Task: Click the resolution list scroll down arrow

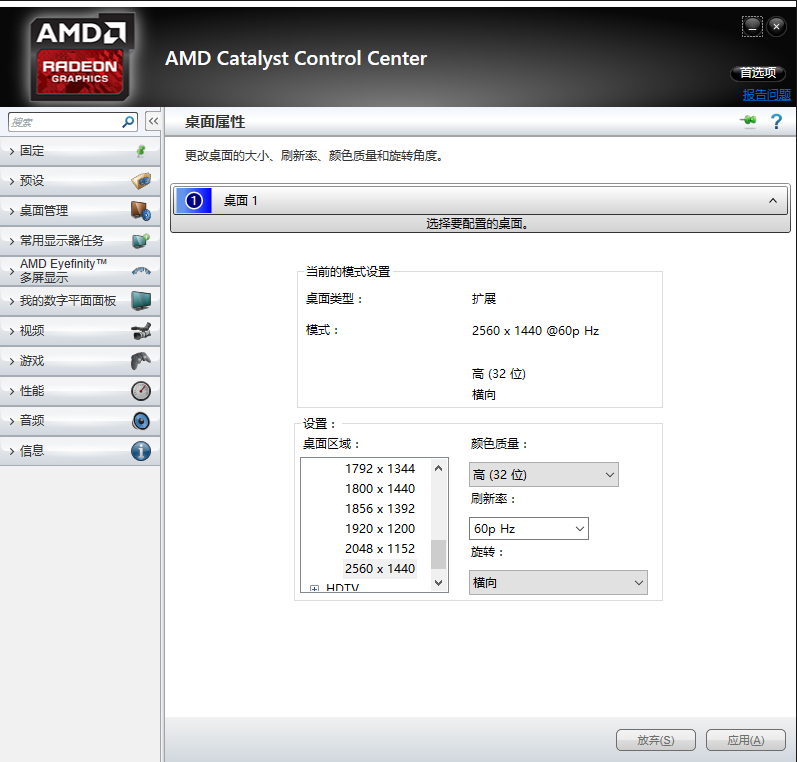Action: (x=439, y=583)
